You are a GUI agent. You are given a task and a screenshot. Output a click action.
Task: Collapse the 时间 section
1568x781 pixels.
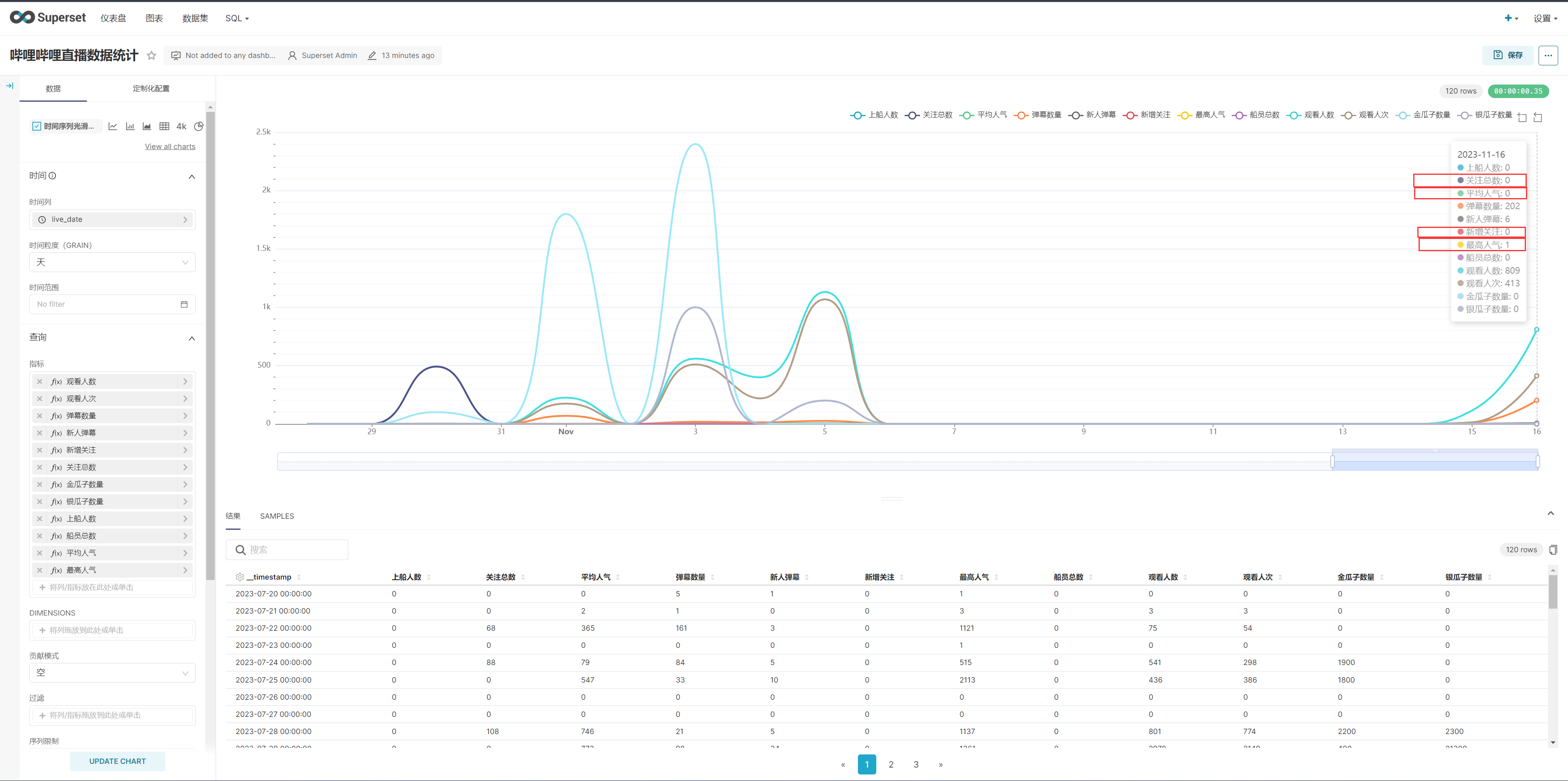pos(192,176)
